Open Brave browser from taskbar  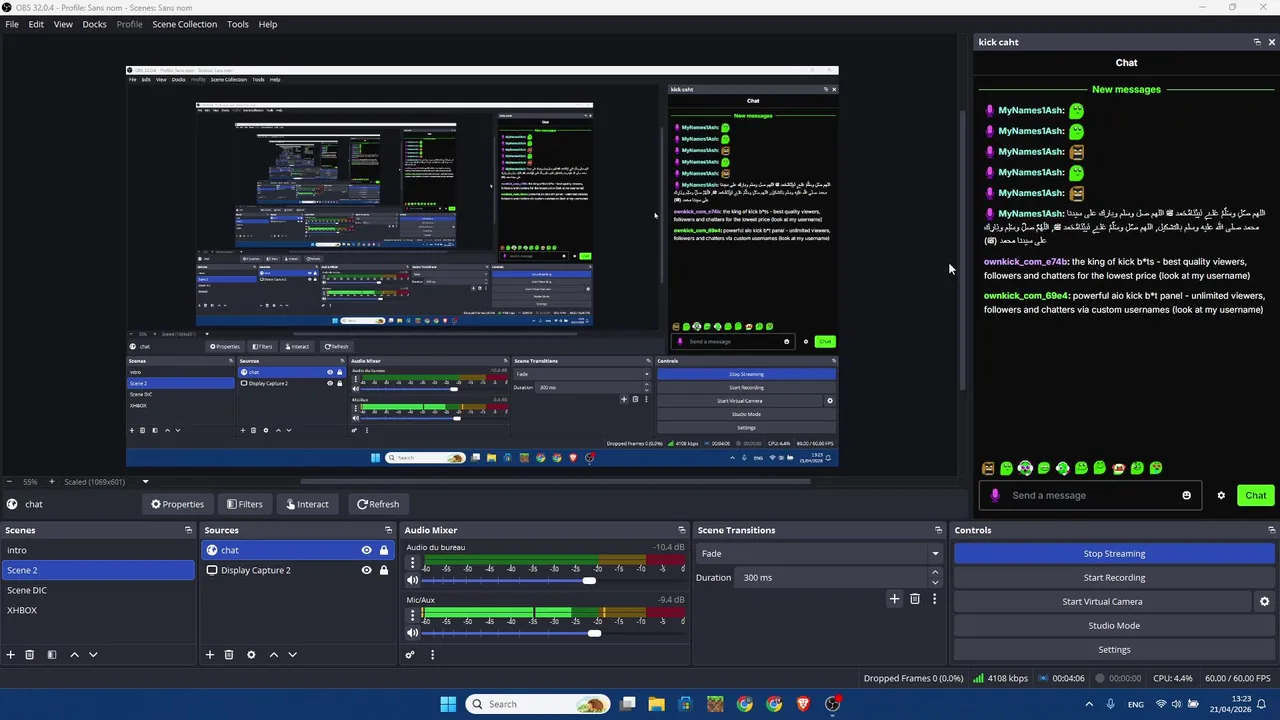[x=803, y=704]
